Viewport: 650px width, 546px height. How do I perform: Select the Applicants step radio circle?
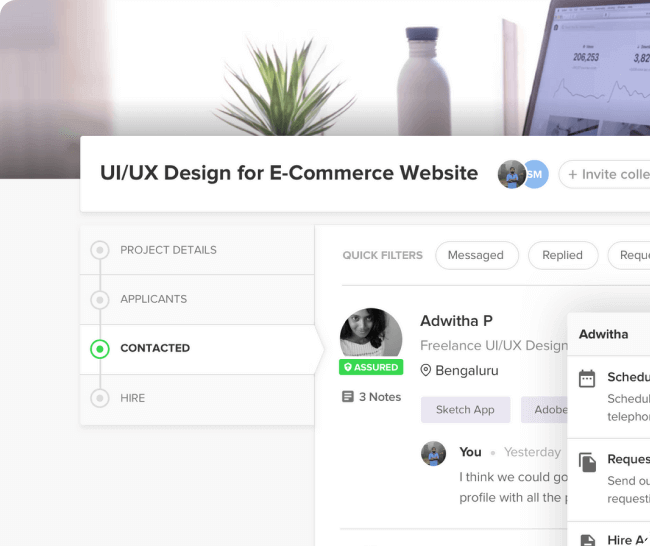(x=100, y=299)
